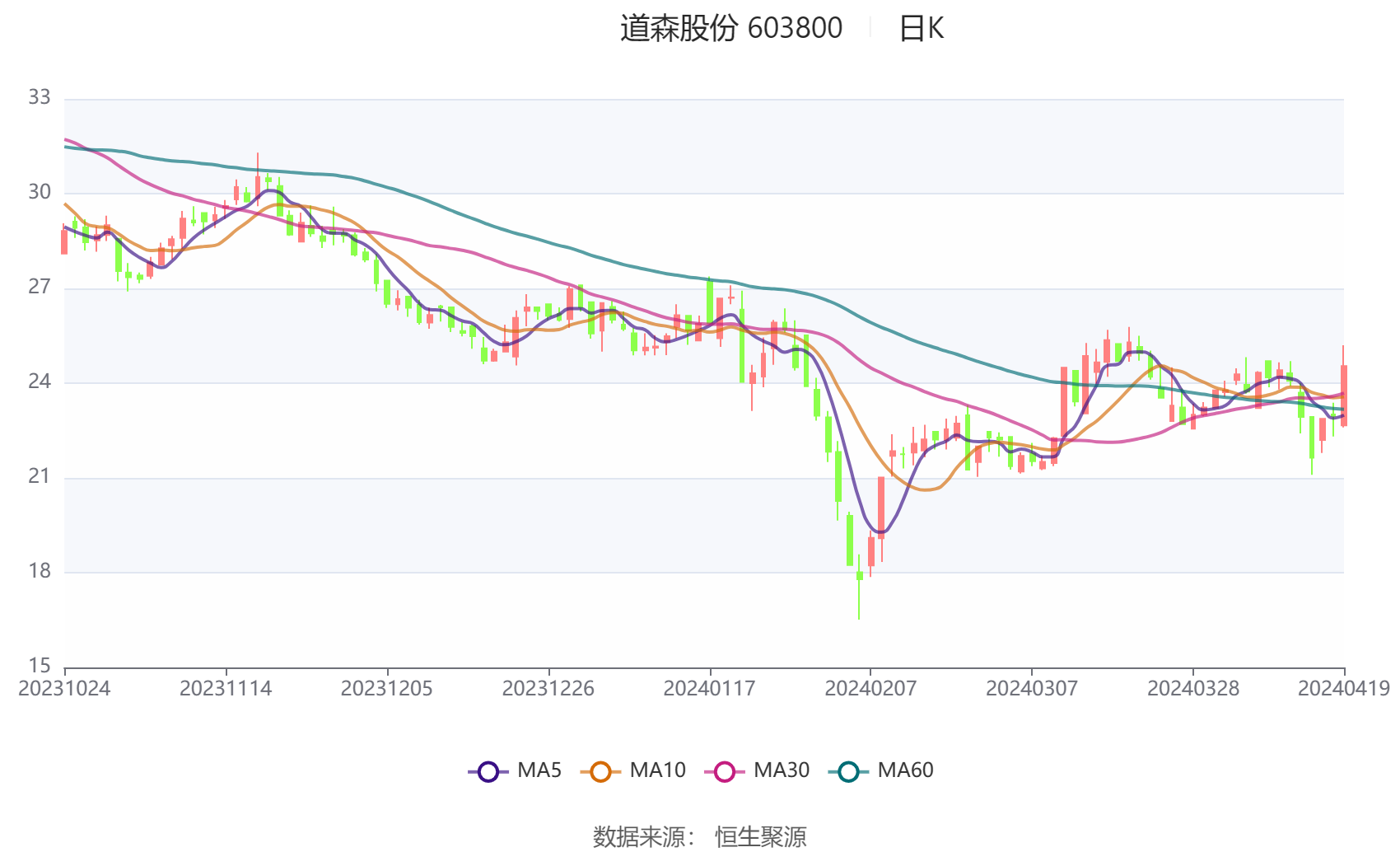
Task: Click the x-axis date 20240307
Action: click(1032, 689)
